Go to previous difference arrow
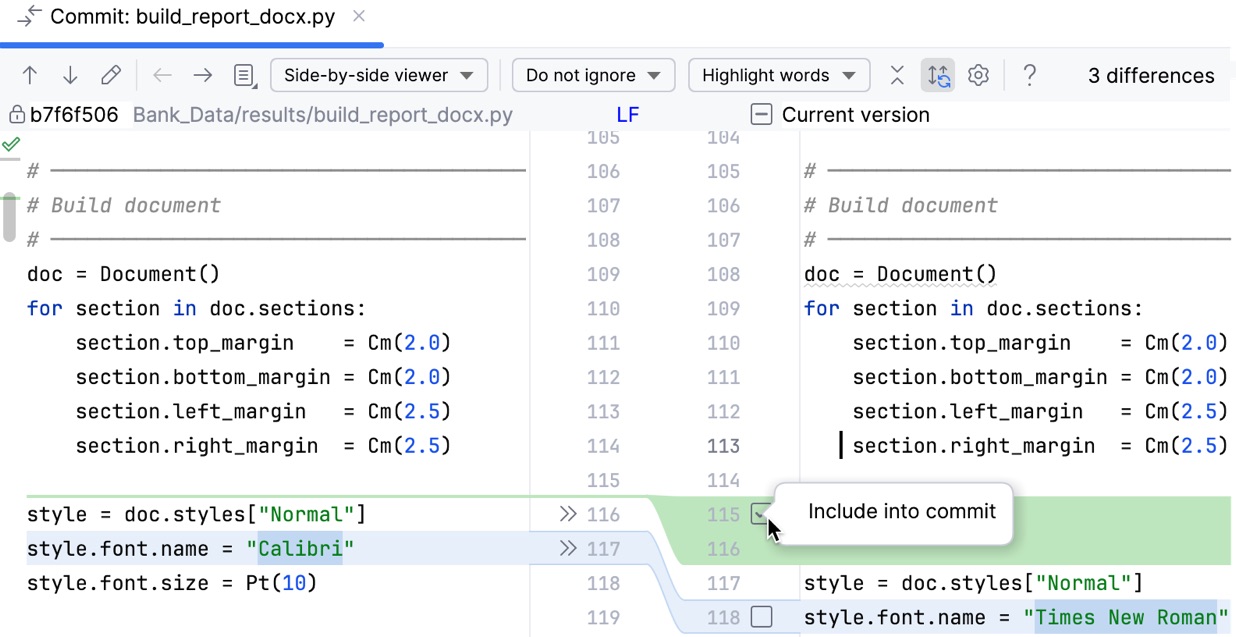 tap(30, 75)
